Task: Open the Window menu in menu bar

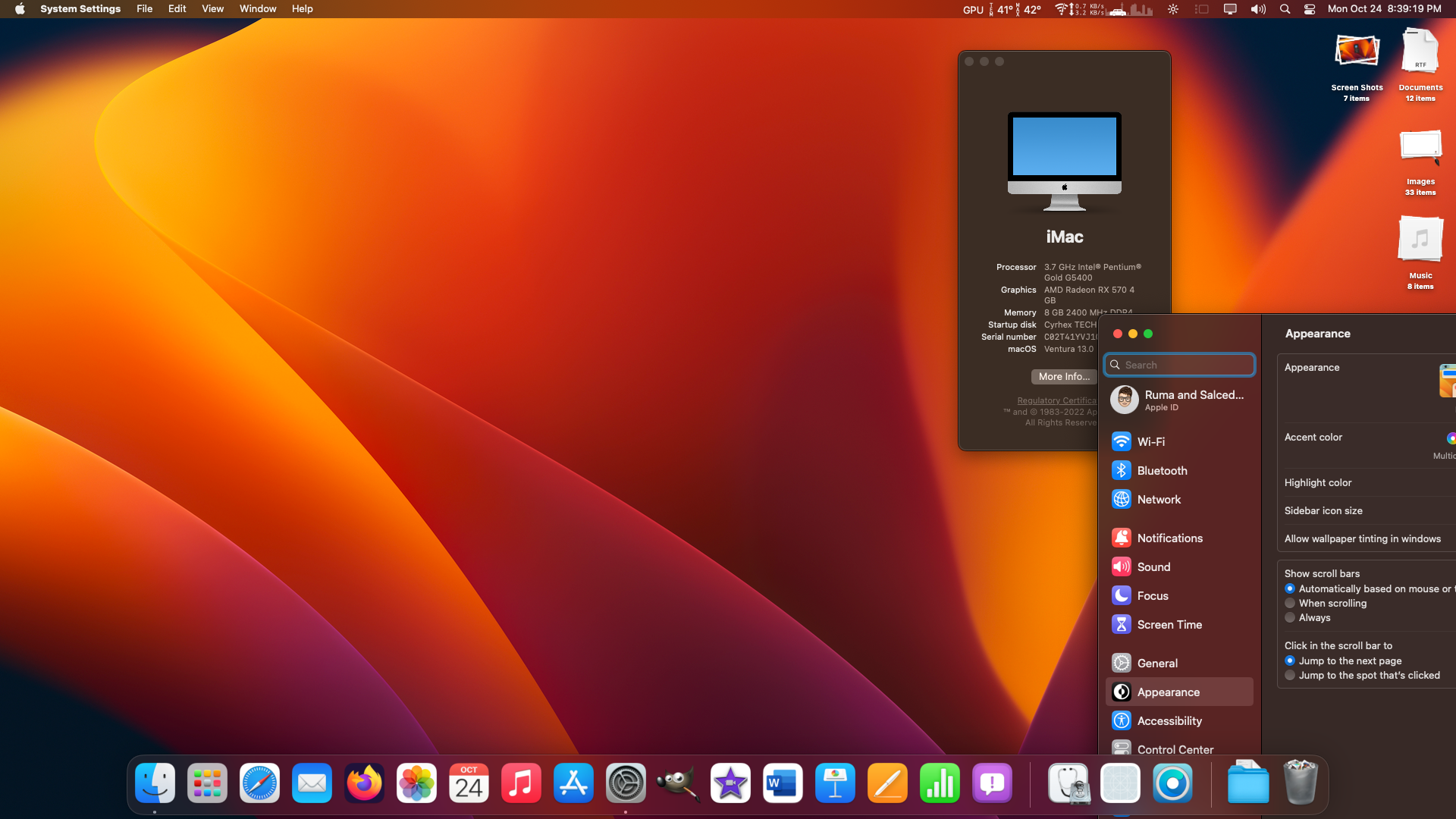Action: tap(258, 9)
